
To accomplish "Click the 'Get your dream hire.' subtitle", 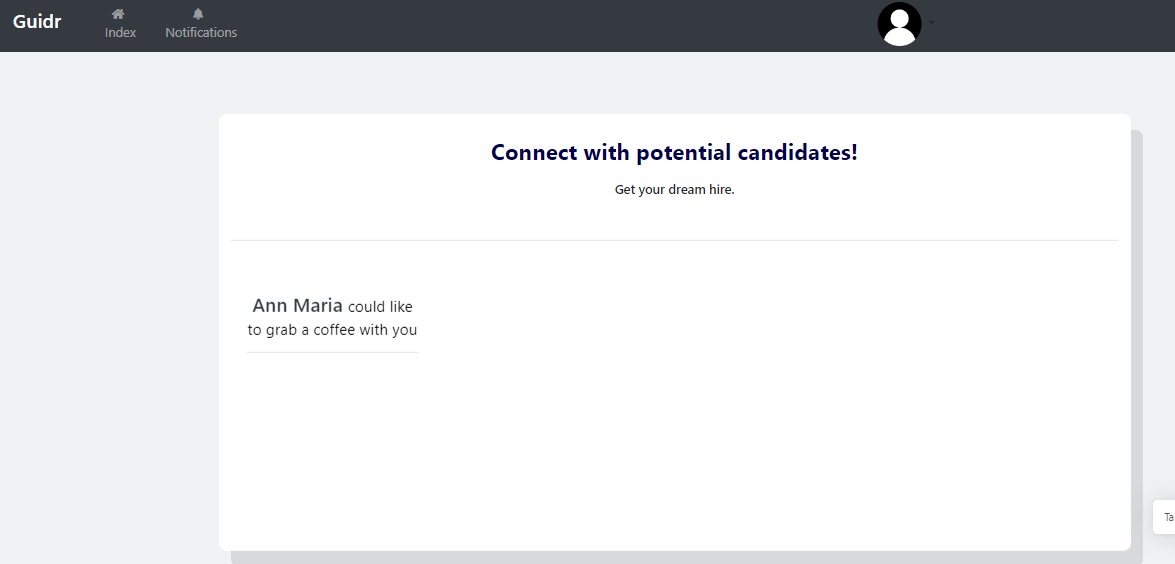I will [x=674, y=190].
